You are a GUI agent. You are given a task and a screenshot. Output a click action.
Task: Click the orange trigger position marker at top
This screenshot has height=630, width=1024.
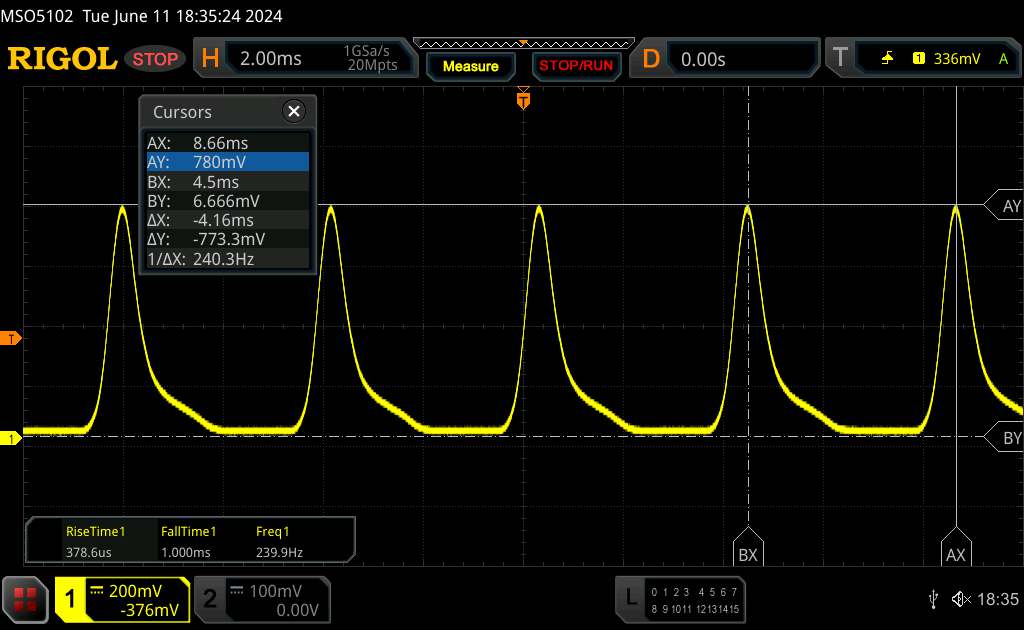[x=522, y=98]
